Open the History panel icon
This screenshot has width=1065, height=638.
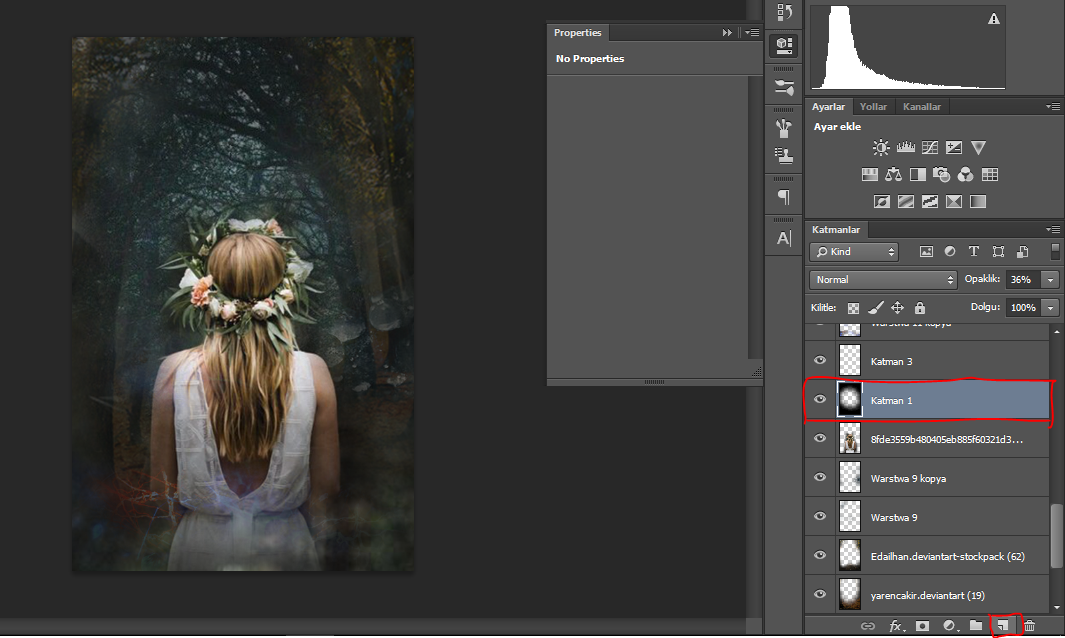(x=784, y=12)
